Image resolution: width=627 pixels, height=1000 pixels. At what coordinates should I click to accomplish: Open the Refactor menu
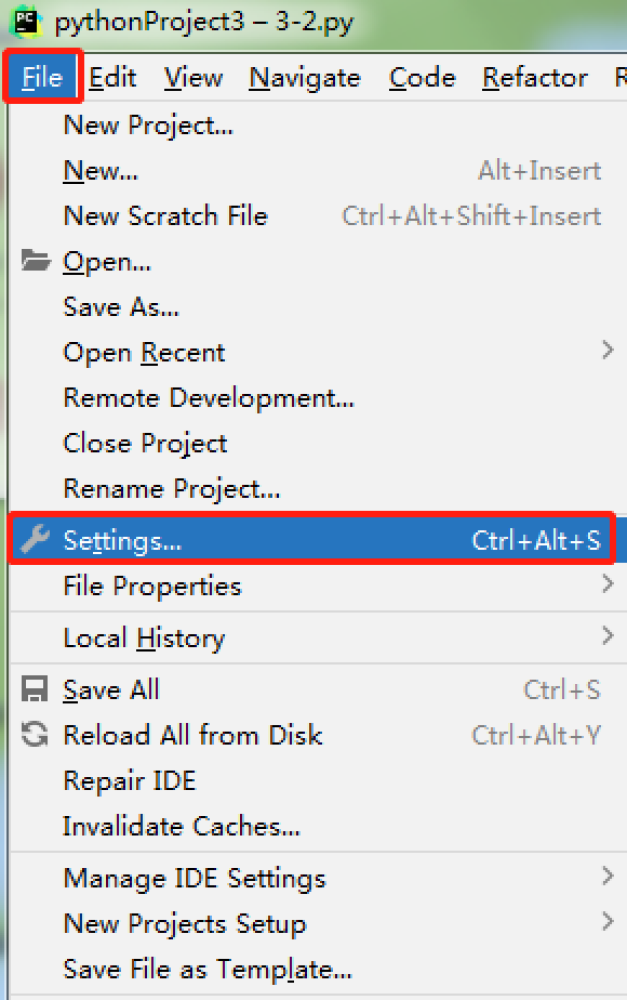tap(535, 78)
